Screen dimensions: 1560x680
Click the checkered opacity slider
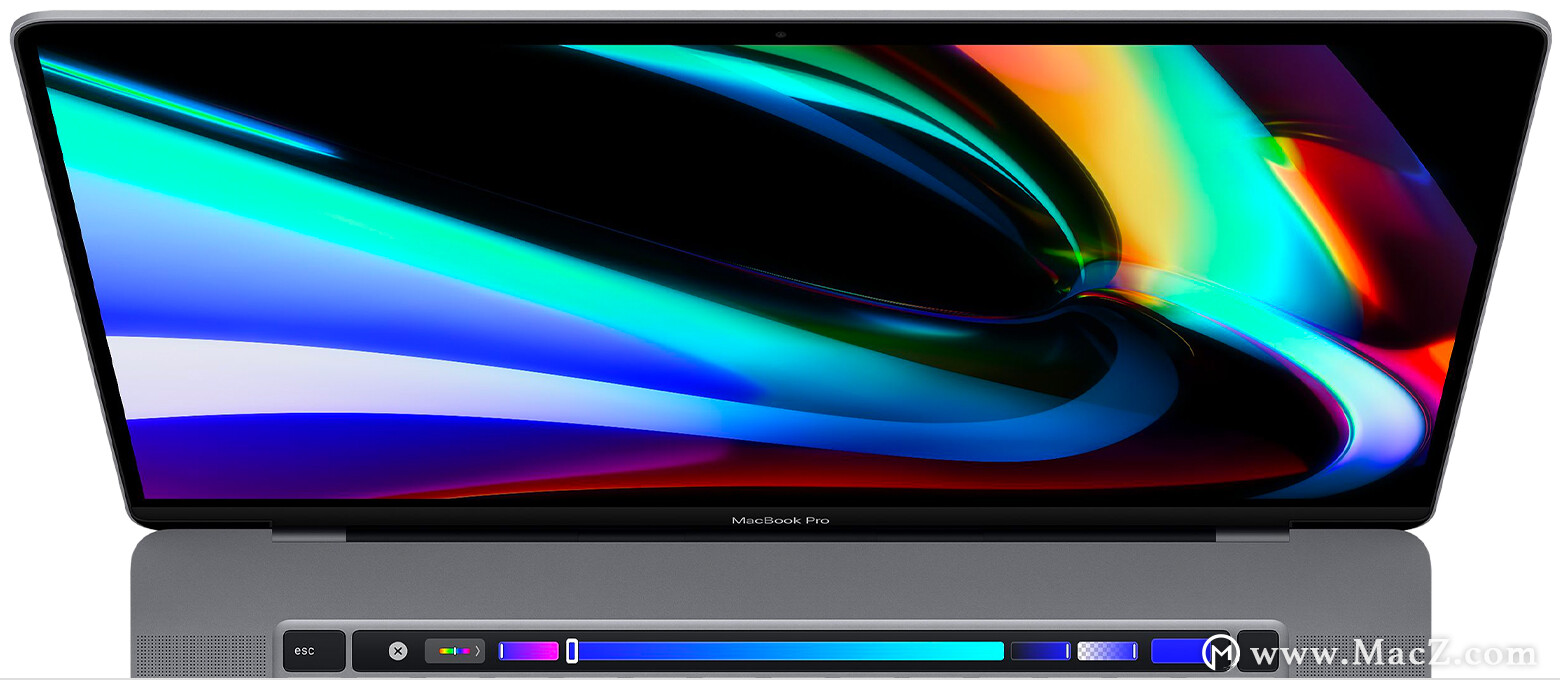[1107, 651]
